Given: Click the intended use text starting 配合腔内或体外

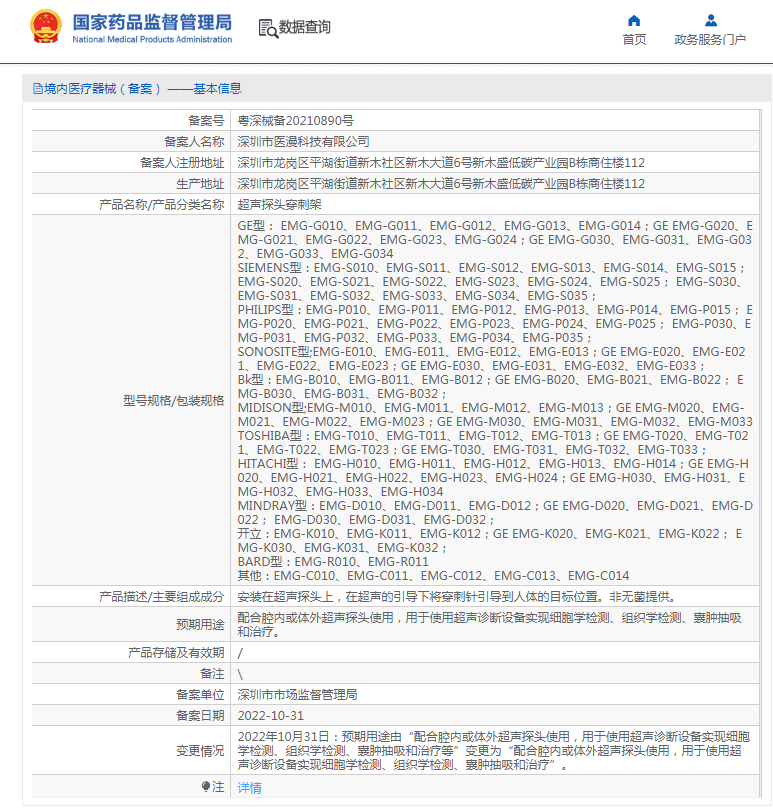Looking at the screenshot, I should tap(489, 625).
